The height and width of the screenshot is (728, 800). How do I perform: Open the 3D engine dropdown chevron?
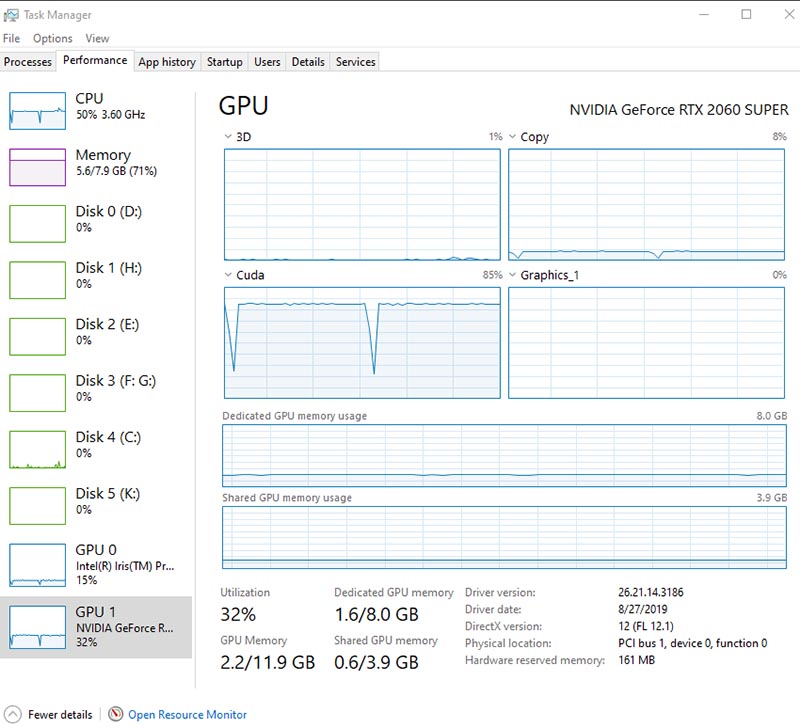point(228,137)
